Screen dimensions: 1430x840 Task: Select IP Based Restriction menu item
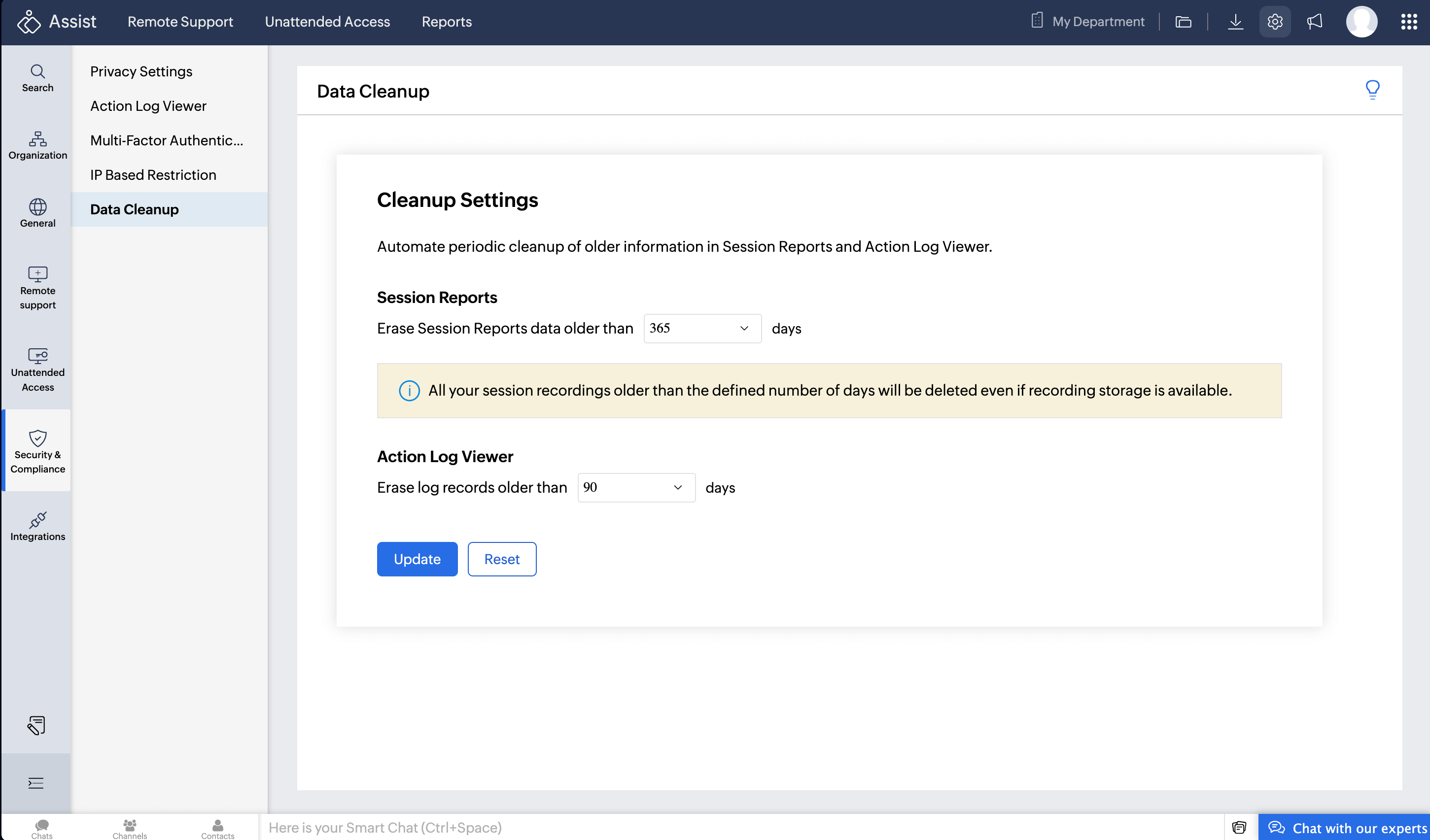[x=153, y=175]
